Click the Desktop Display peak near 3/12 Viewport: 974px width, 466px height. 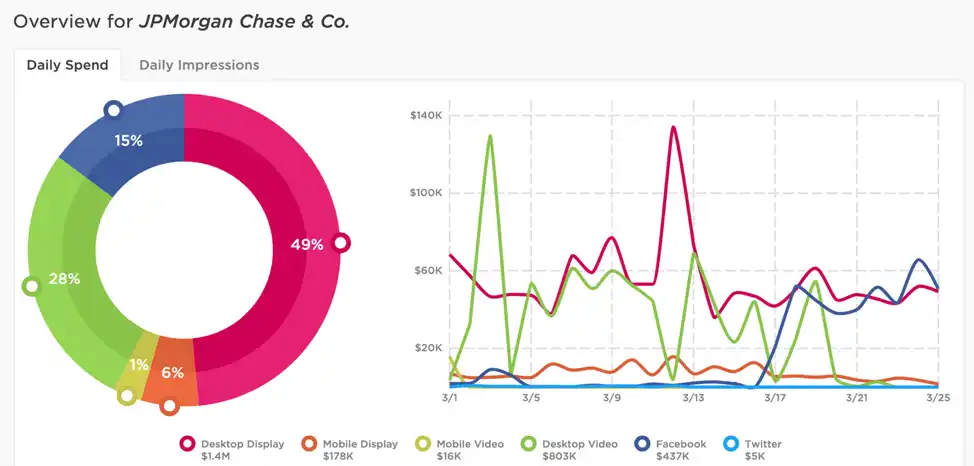673,127
